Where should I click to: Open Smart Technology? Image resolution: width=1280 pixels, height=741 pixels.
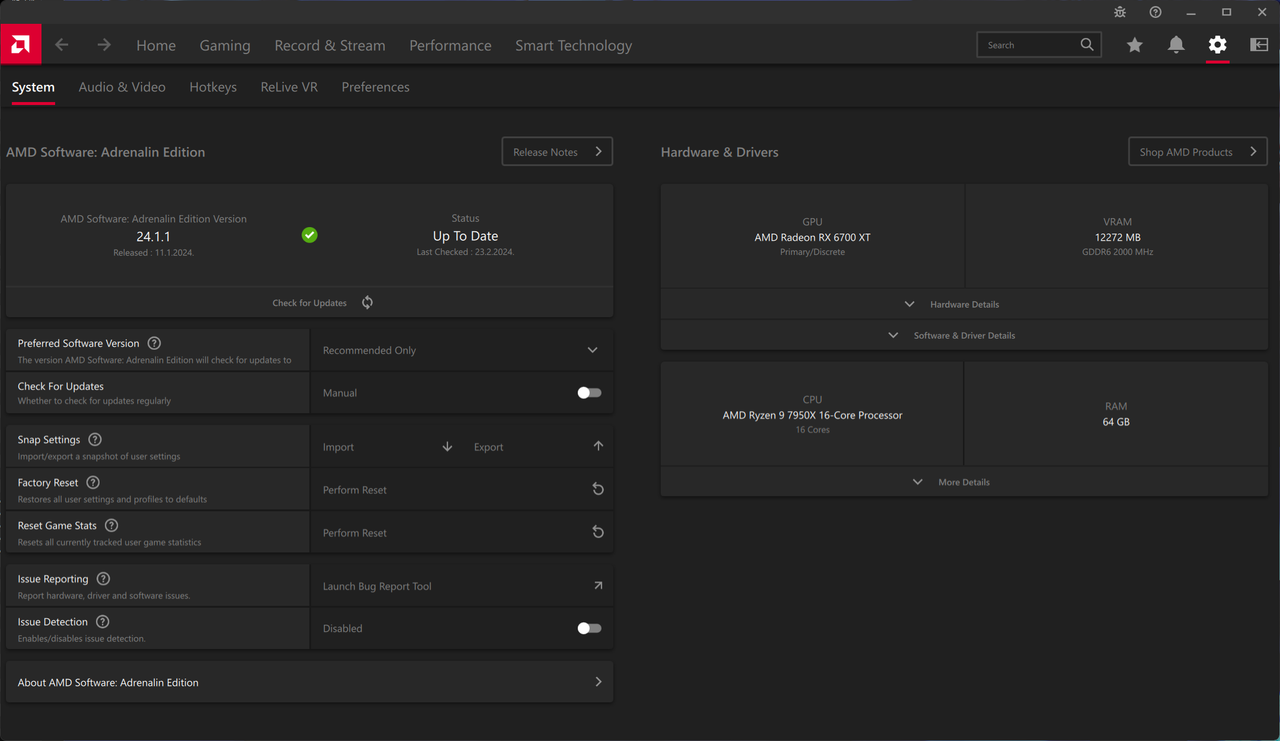click(573, 45)
